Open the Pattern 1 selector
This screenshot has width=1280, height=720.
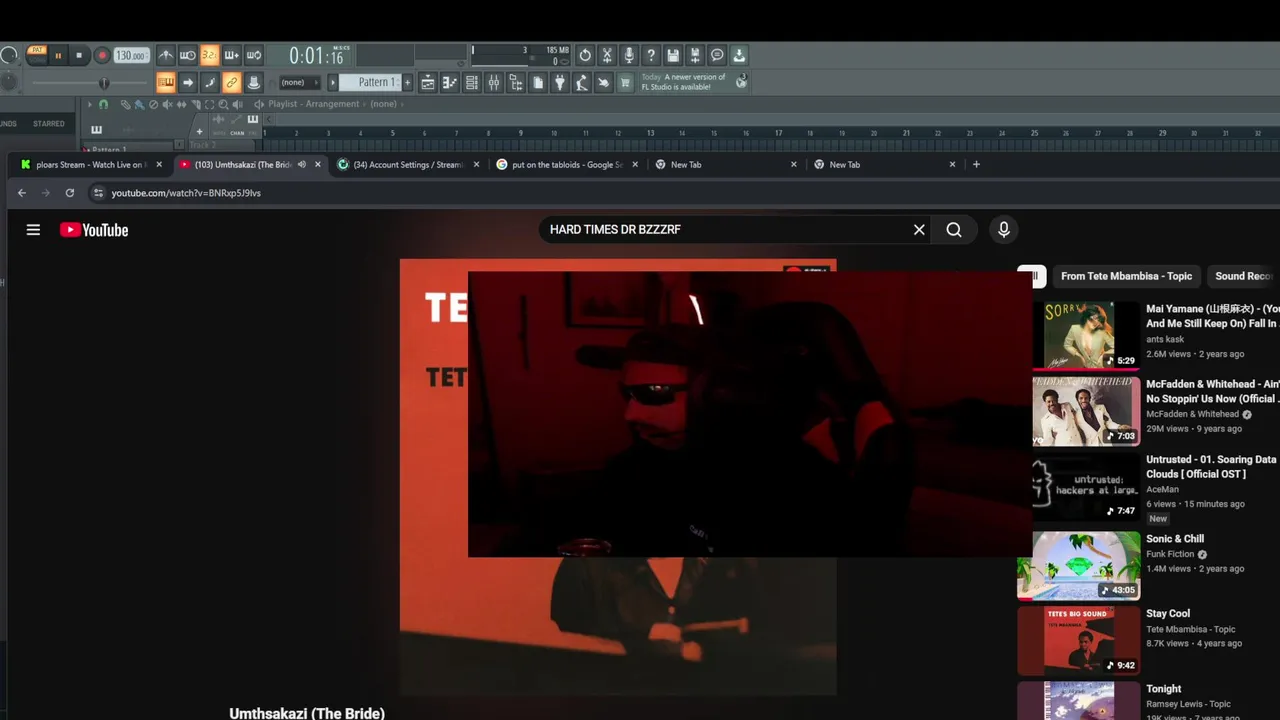pos(369,83)
